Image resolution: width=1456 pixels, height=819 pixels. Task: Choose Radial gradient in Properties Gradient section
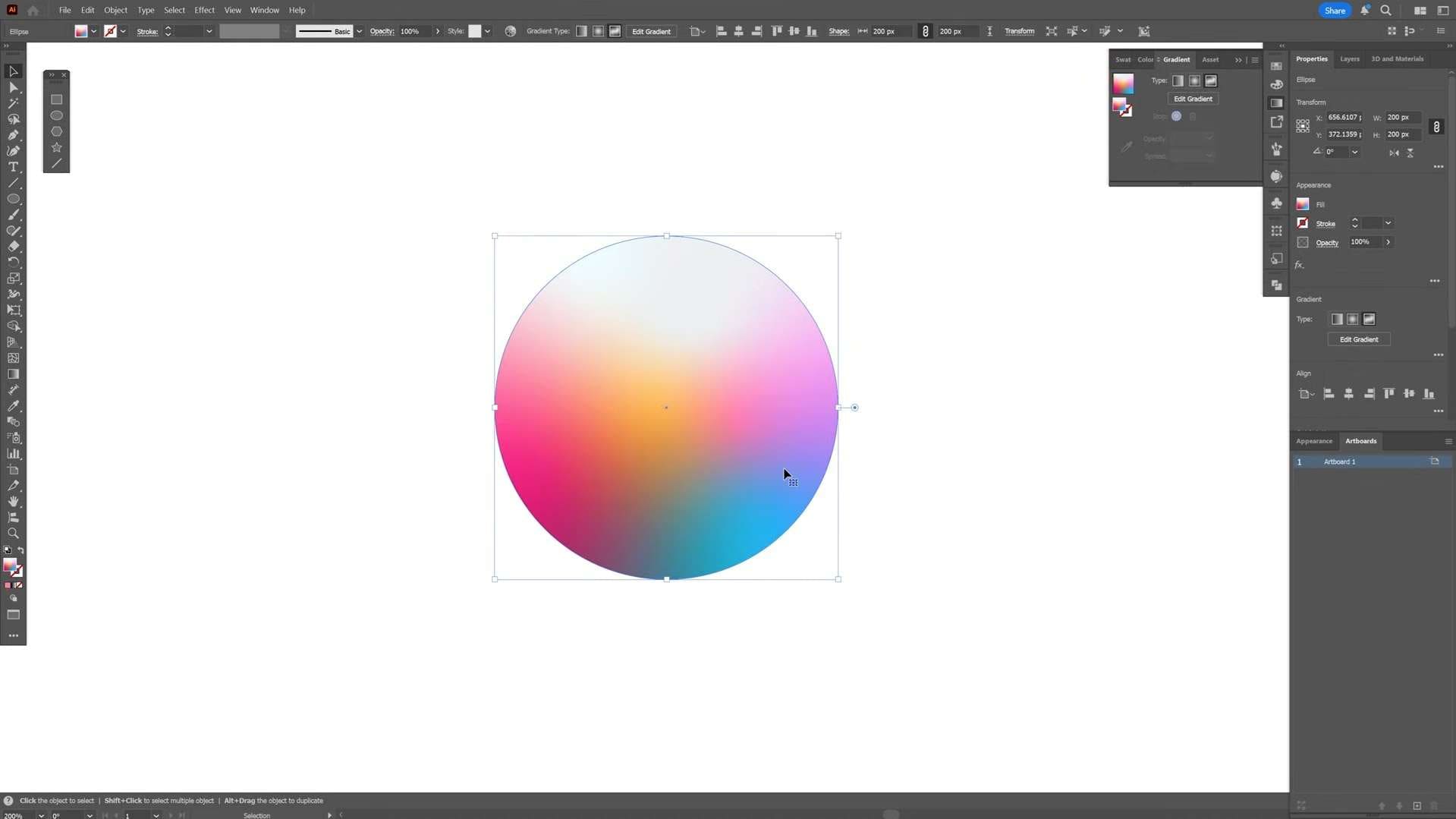pyautogui.click(x=1353, y=320)
